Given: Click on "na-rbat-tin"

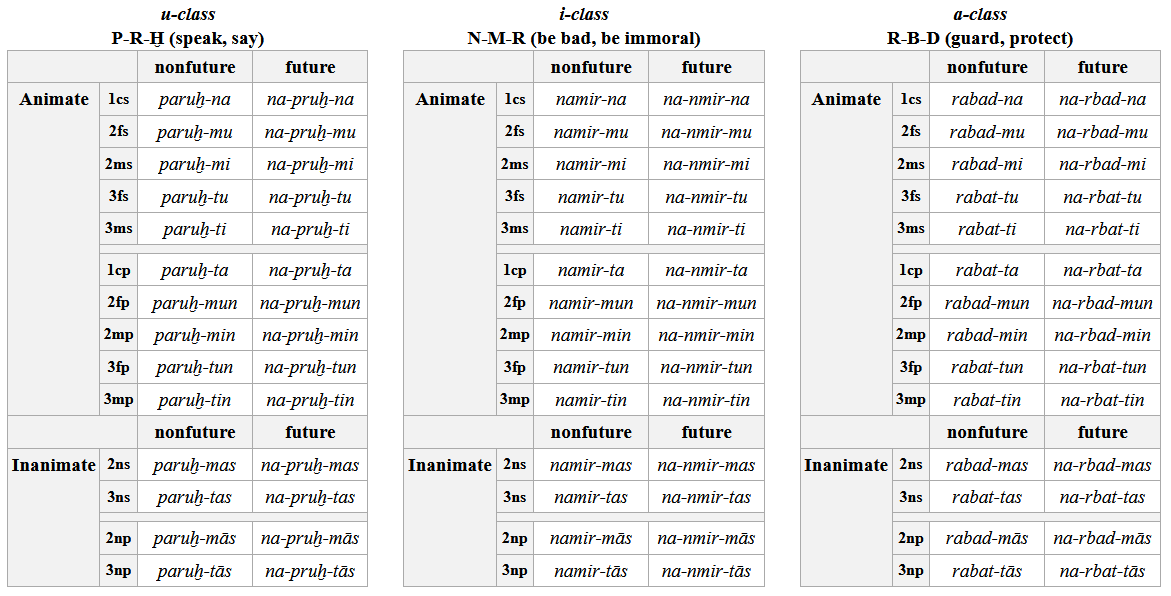Looking at the screenshot, I should point(1102,400).
